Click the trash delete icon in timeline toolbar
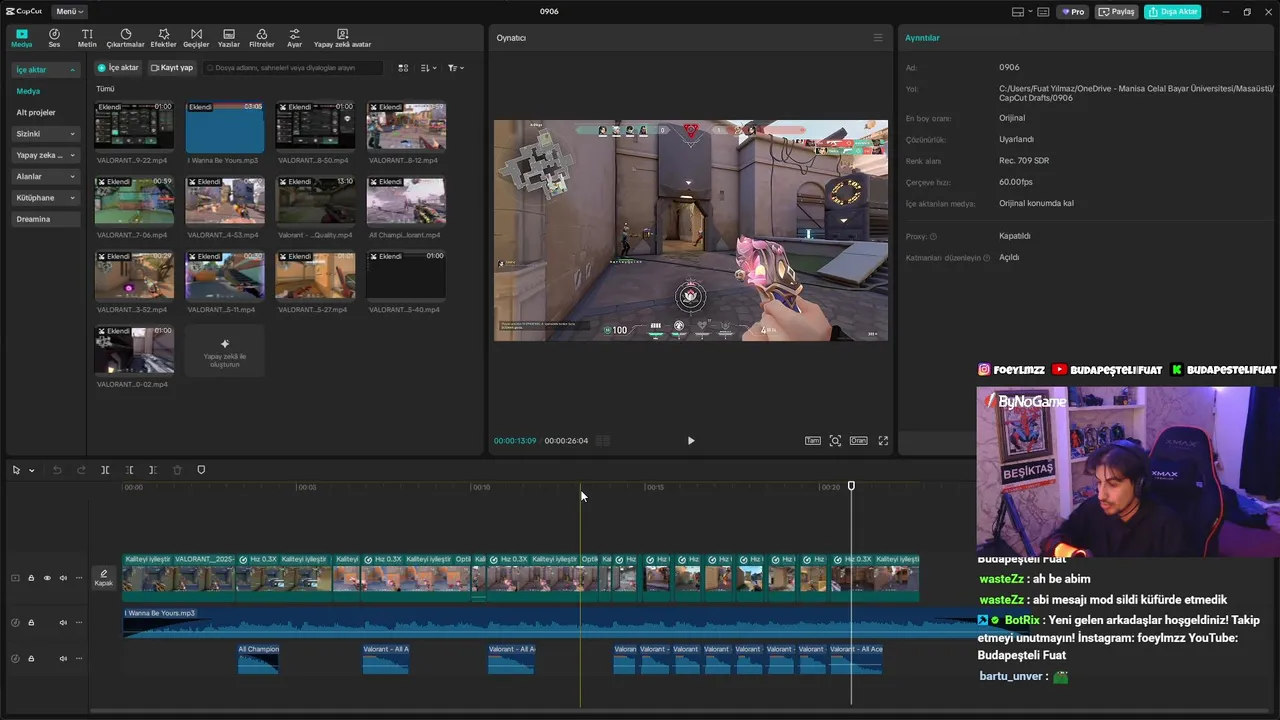 pyautogui.click(x=177, y=470)
